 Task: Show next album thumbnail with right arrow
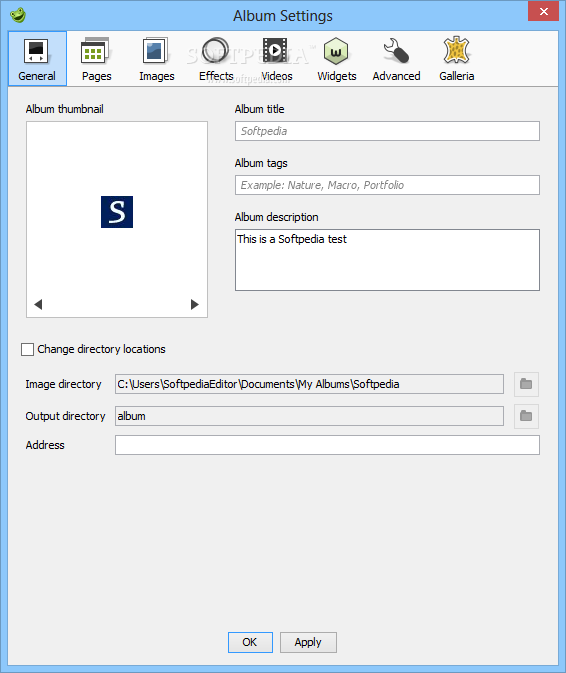point(195,304)
